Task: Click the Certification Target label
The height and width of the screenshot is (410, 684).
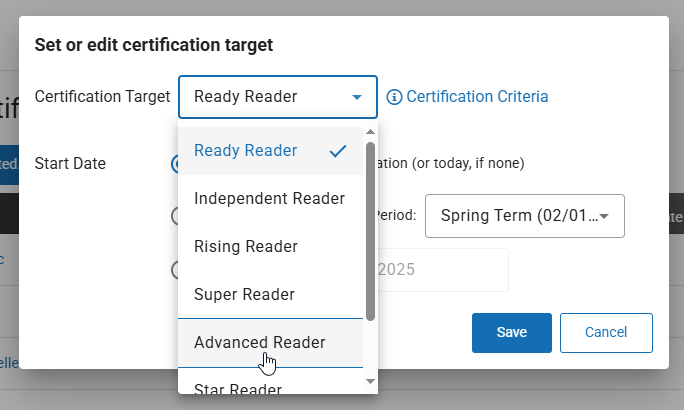Action: click(x=102, y=97)
